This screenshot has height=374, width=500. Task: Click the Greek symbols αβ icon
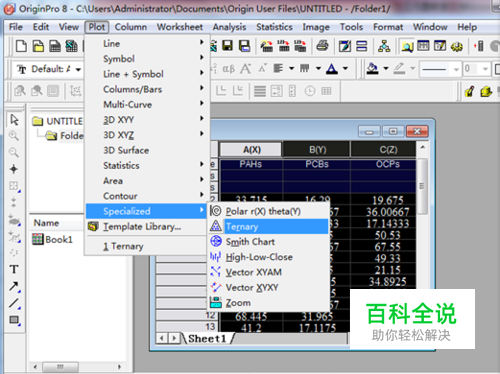pyautogui.click(x=228, y=69)
